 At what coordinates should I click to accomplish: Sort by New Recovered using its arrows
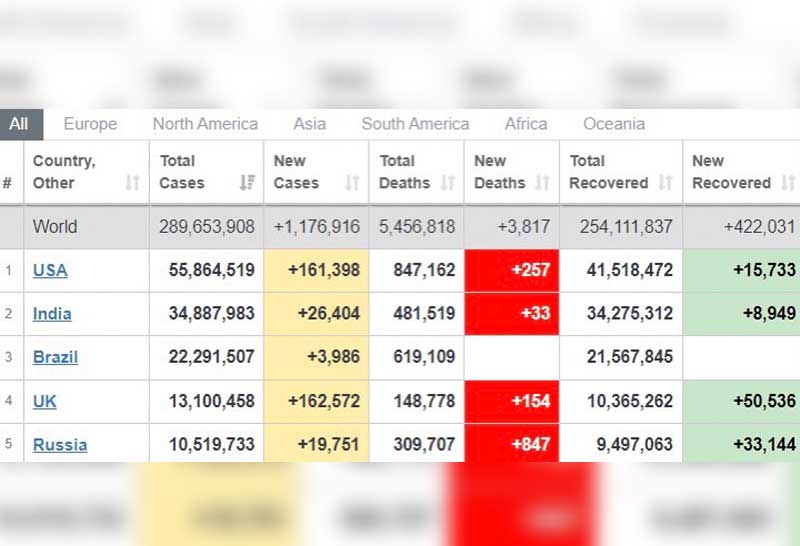pyautogui.click(x=788, y=183)
